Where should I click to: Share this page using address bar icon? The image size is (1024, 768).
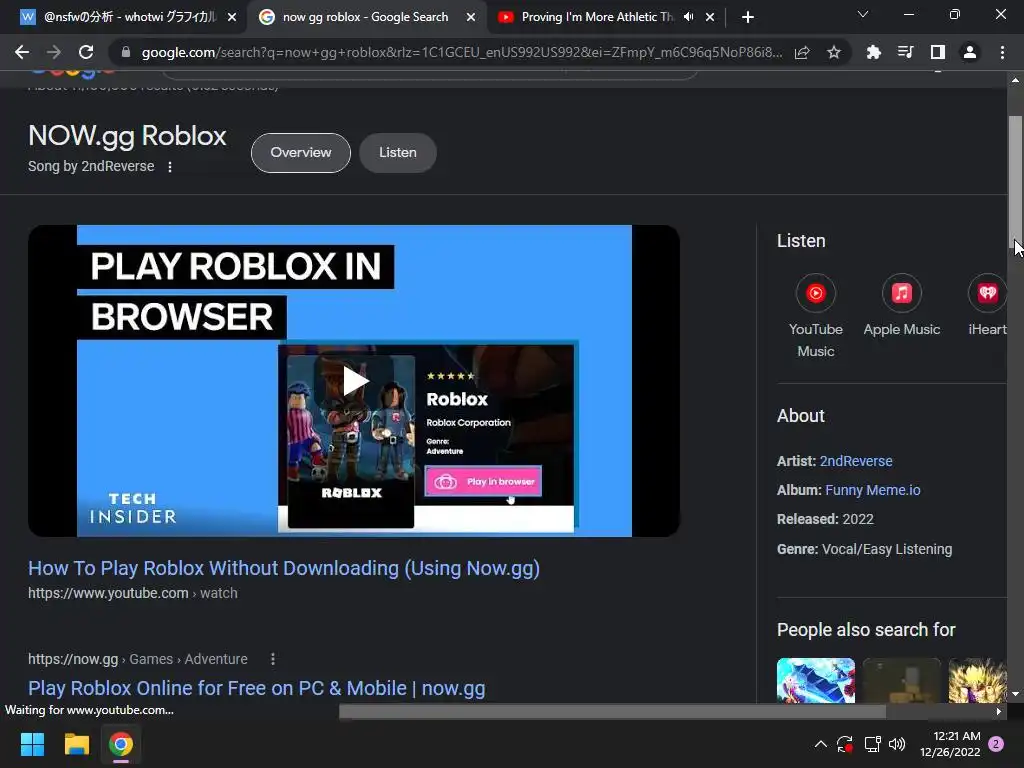[x=802, y=52]
